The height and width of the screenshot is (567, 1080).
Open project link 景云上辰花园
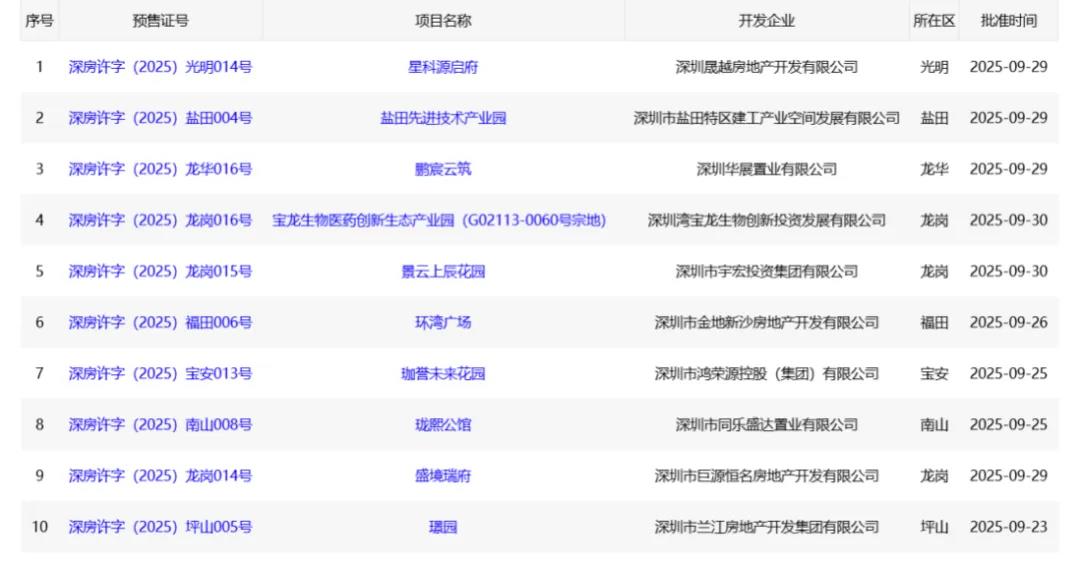coord(443,271)
